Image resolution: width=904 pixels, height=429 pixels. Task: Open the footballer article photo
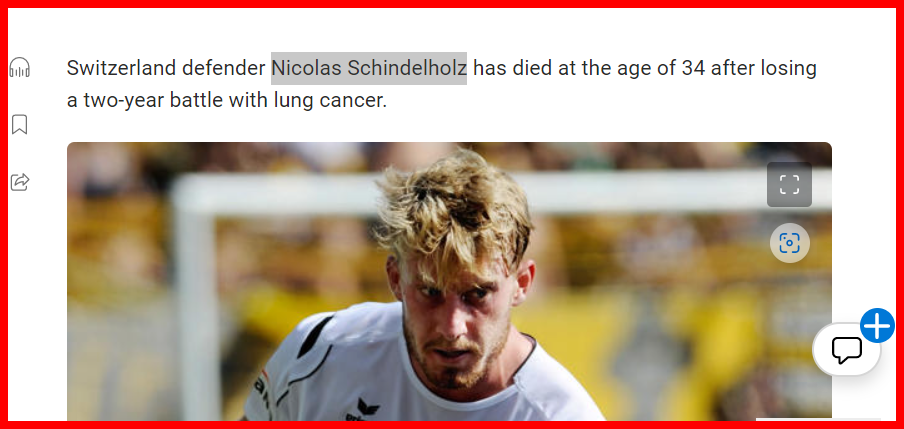(x=449, y=281)
